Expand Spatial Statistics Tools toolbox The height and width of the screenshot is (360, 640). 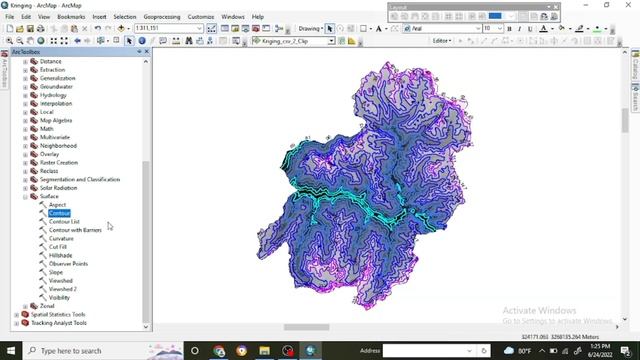(x=17, y=315)
